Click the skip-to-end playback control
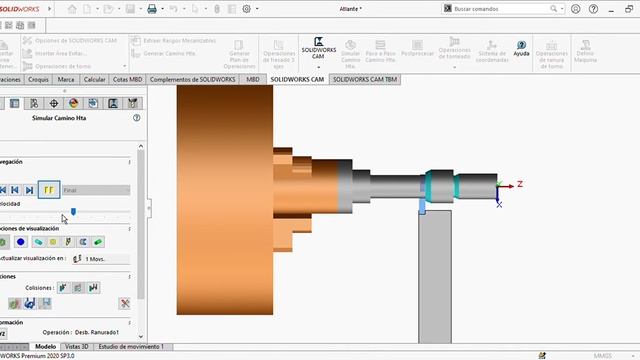Viewport: 640px width, 360px height. tap(29, 190)
